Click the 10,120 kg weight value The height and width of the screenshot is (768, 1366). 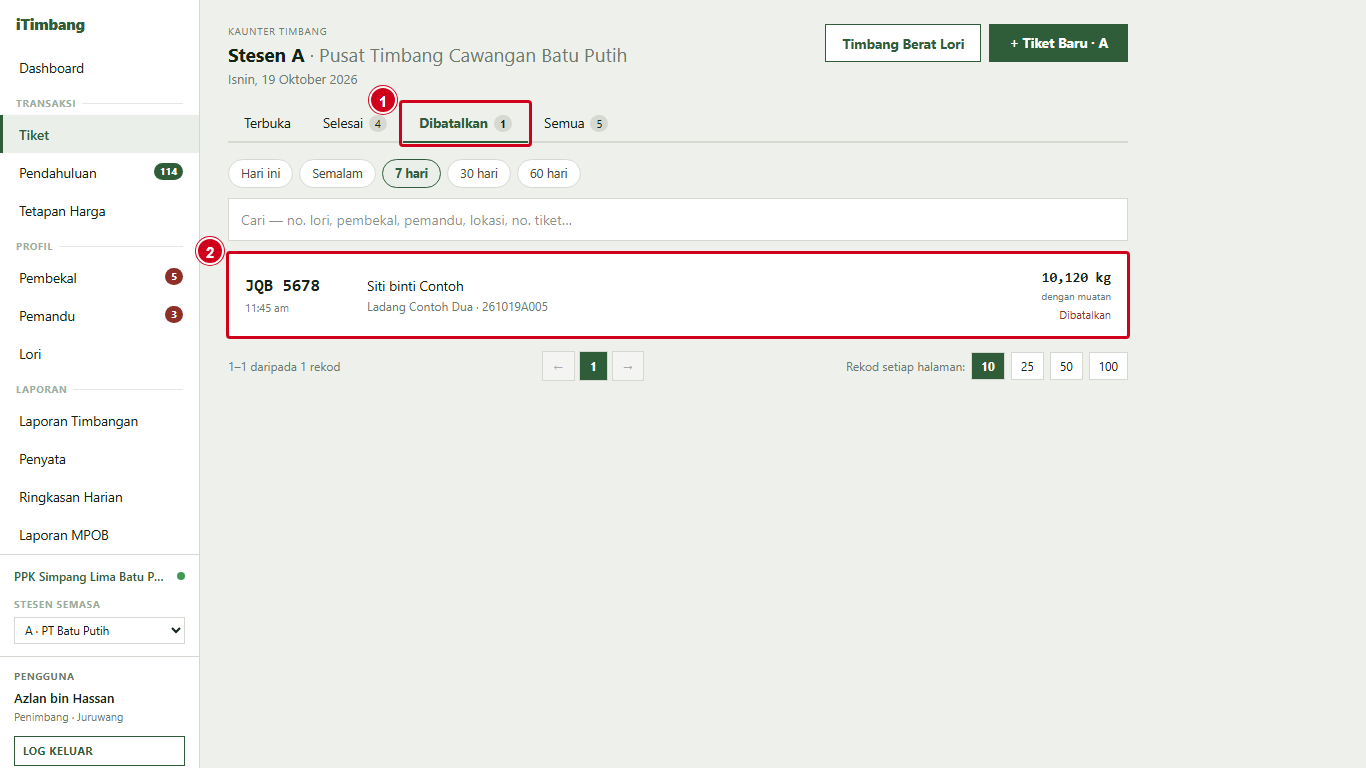point(1076,278)
